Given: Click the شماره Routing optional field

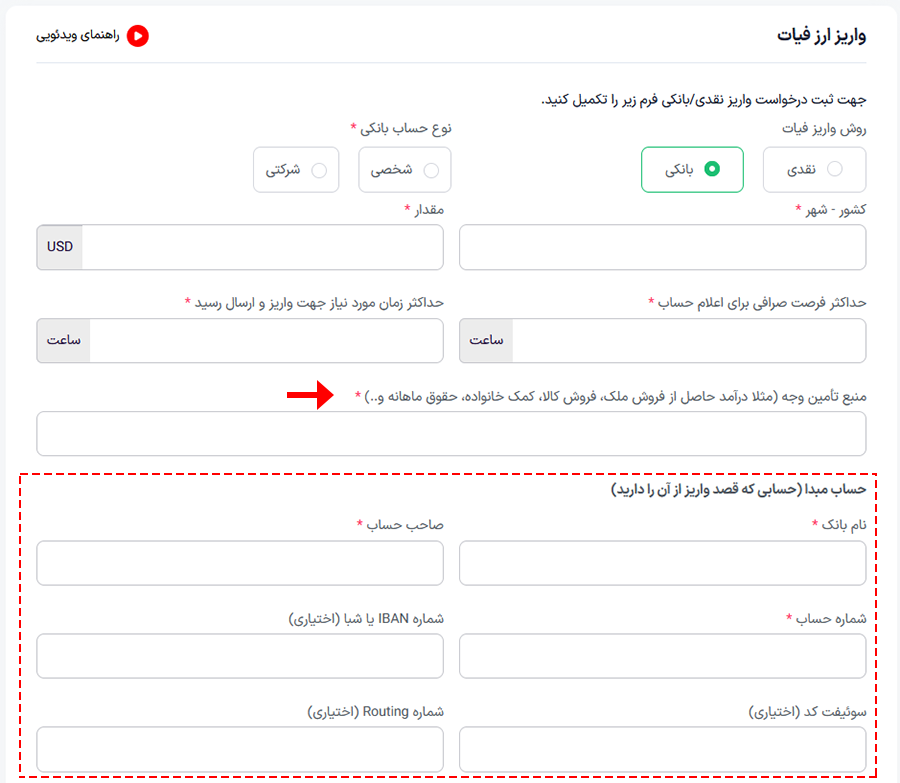Looking at the screenshot, I should (x=240, y=749).
